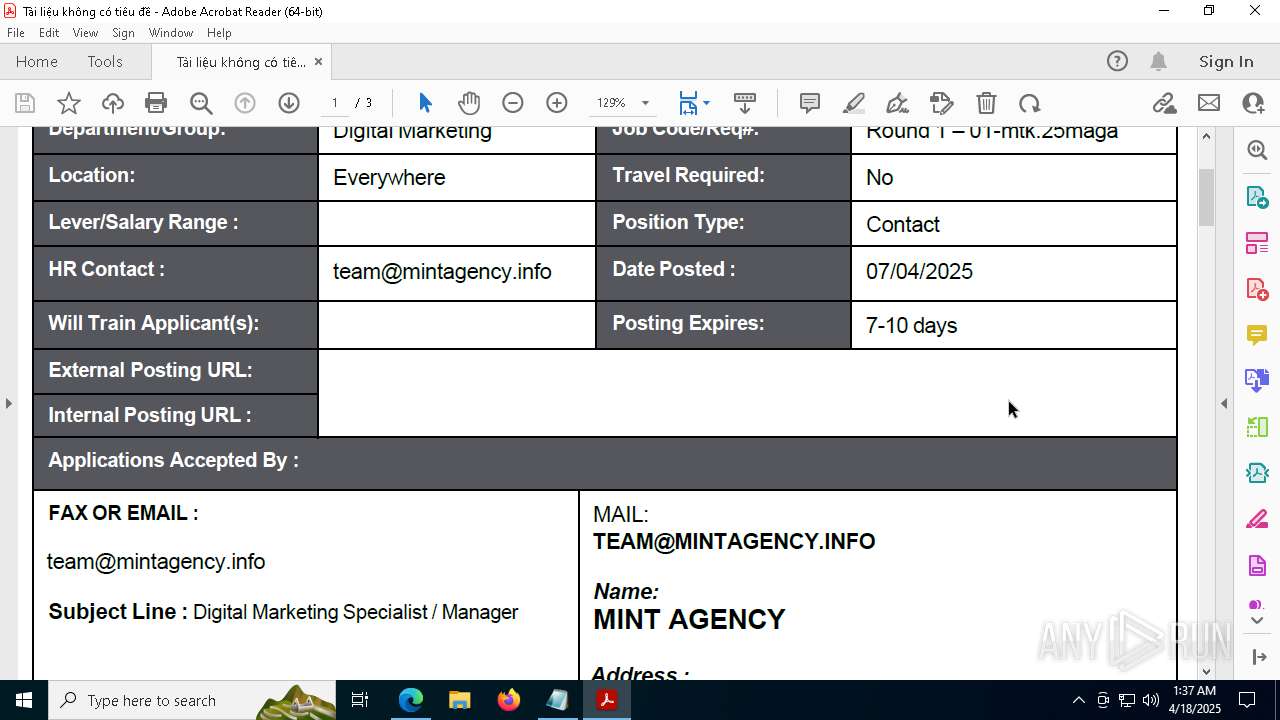Open the Edit menu

49,33
